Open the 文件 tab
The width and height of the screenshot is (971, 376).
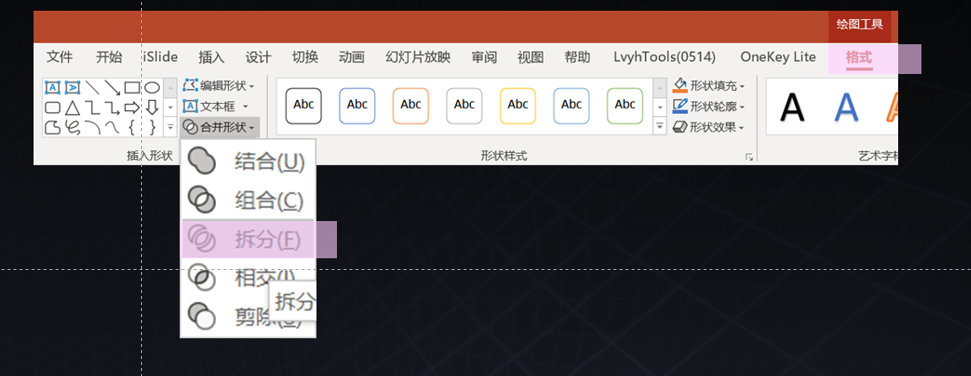click(59, 58)
